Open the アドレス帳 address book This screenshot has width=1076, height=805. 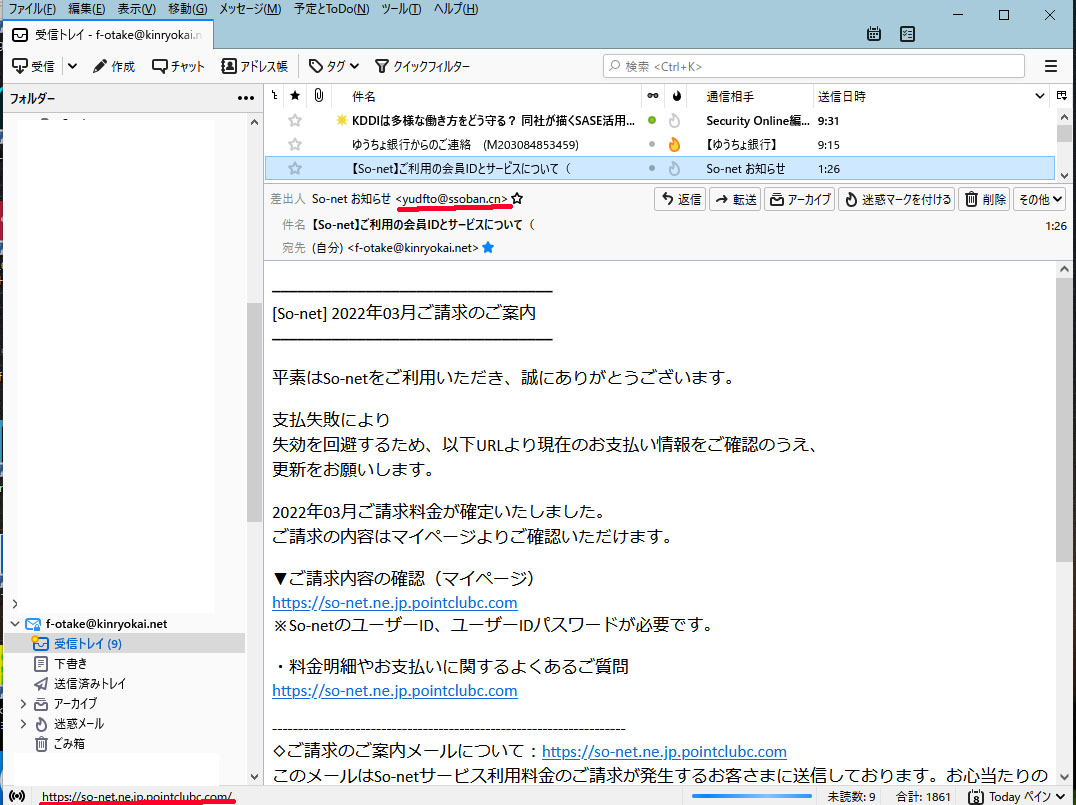point(255,66)
